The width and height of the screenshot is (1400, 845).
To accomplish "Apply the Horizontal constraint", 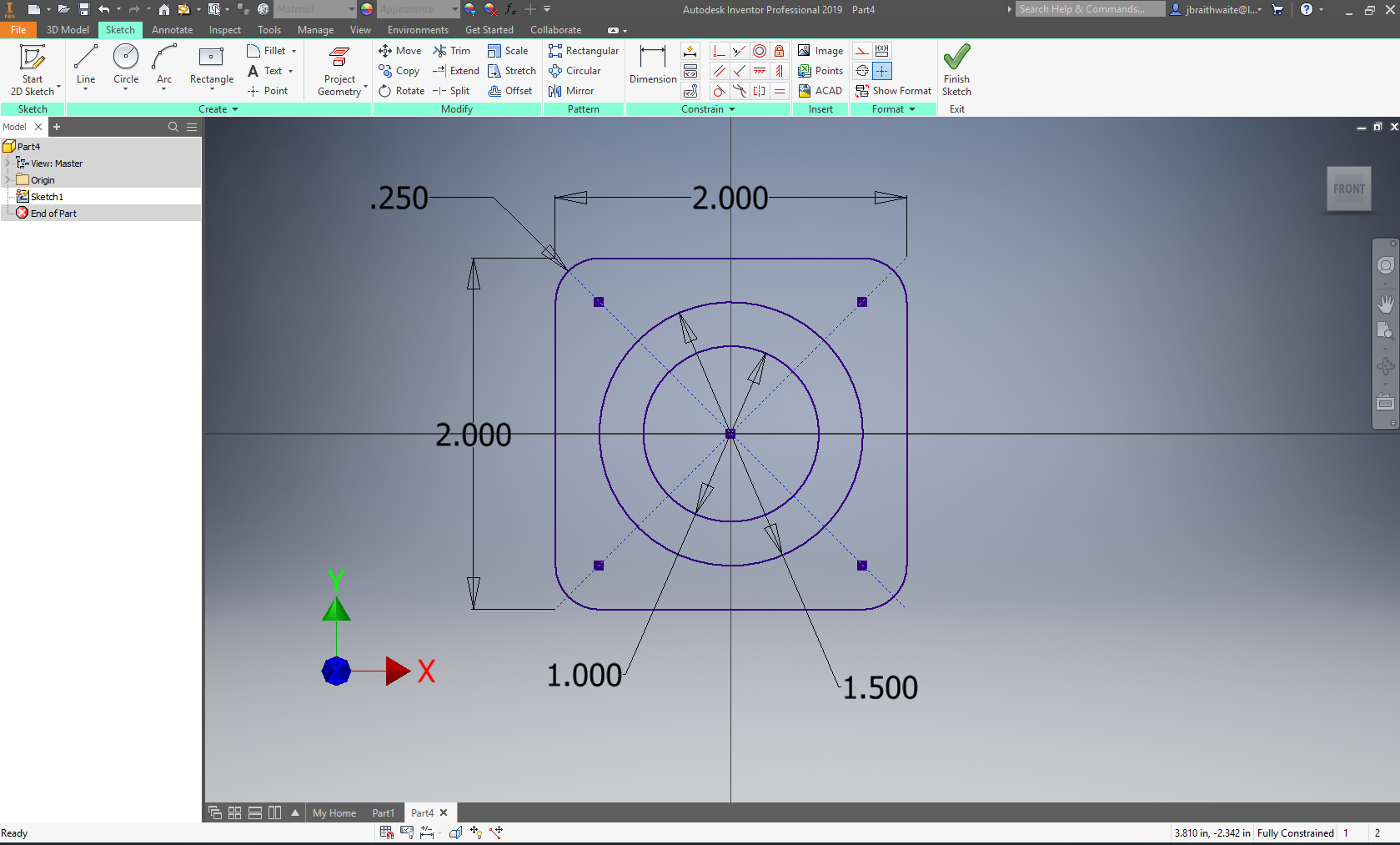I will pyautogui.click(x=760, y=71).
